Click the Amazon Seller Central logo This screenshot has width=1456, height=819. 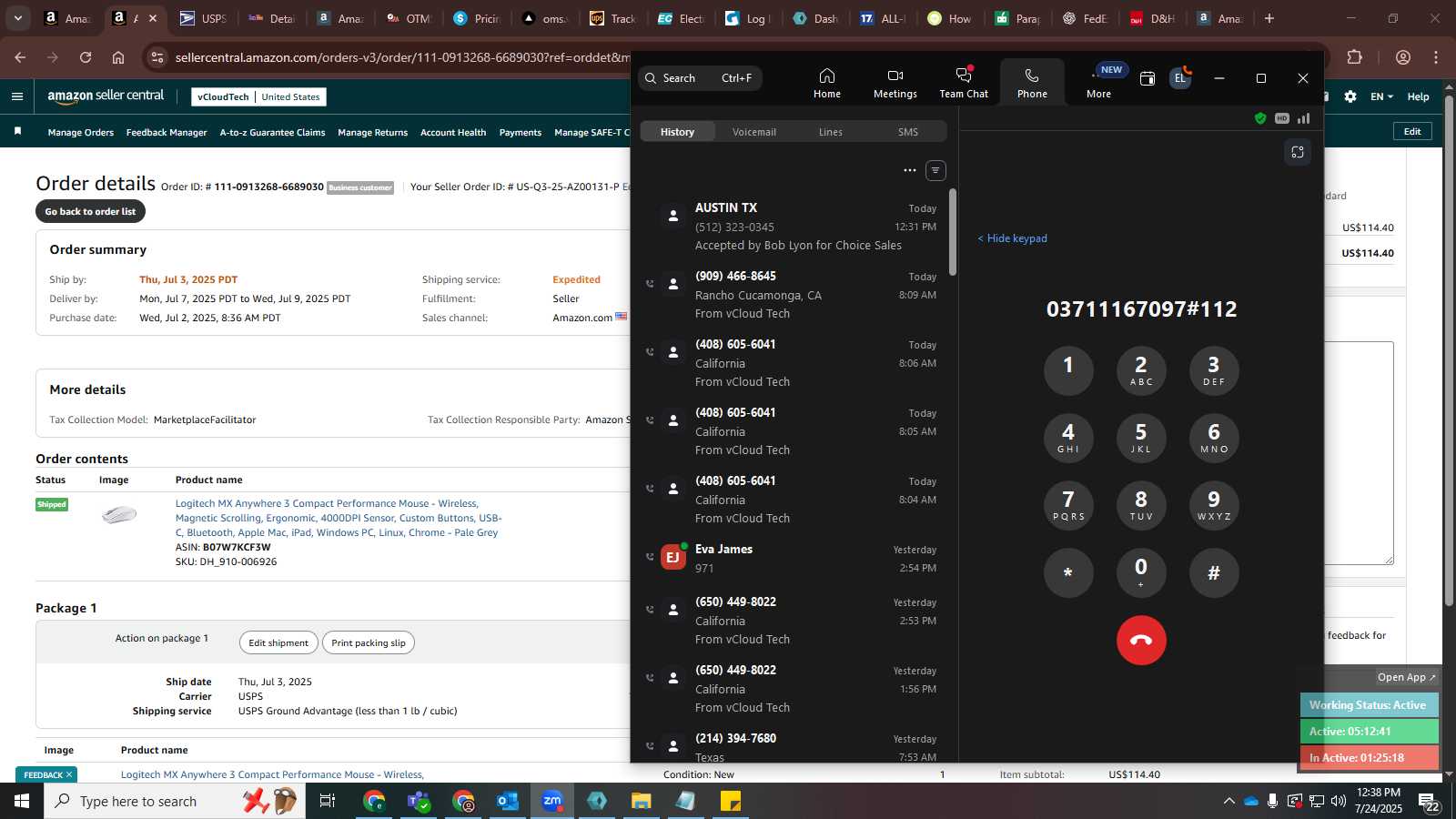106,96
